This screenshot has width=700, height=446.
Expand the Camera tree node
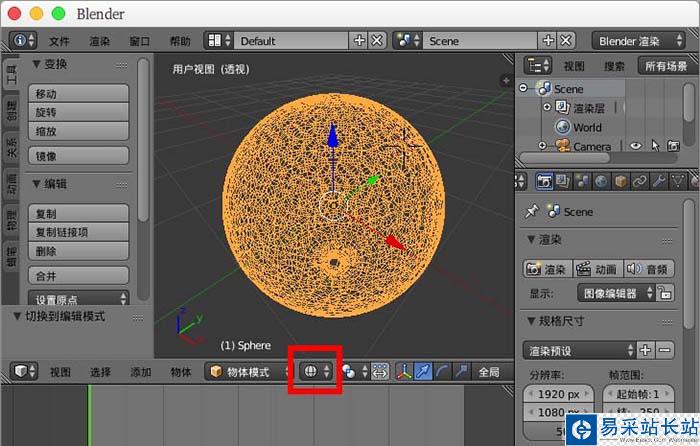pyautogui.click(x=542, y=146)
